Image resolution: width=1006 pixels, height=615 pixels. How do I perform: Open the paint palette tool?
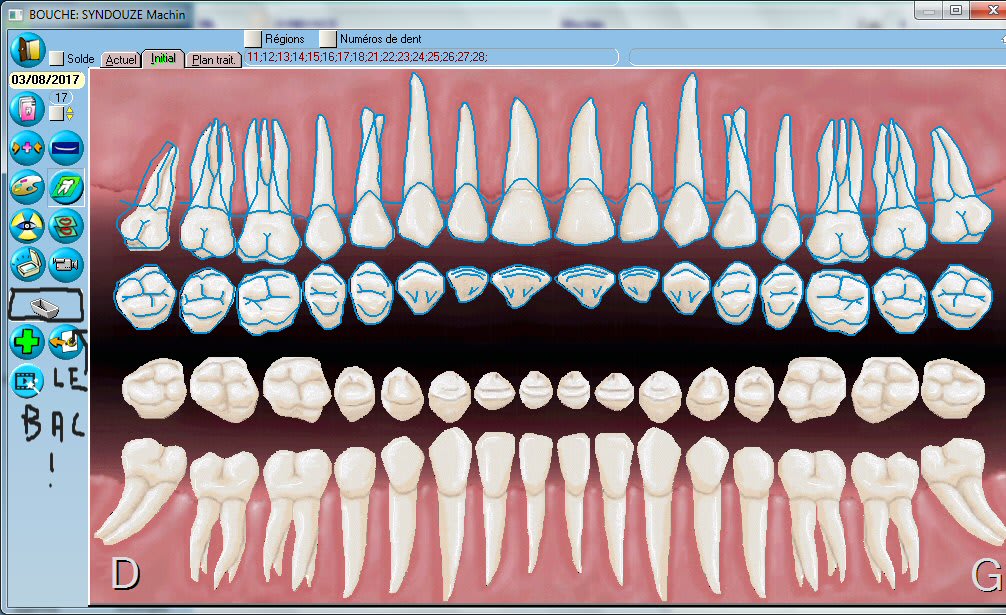coord(27,186)
